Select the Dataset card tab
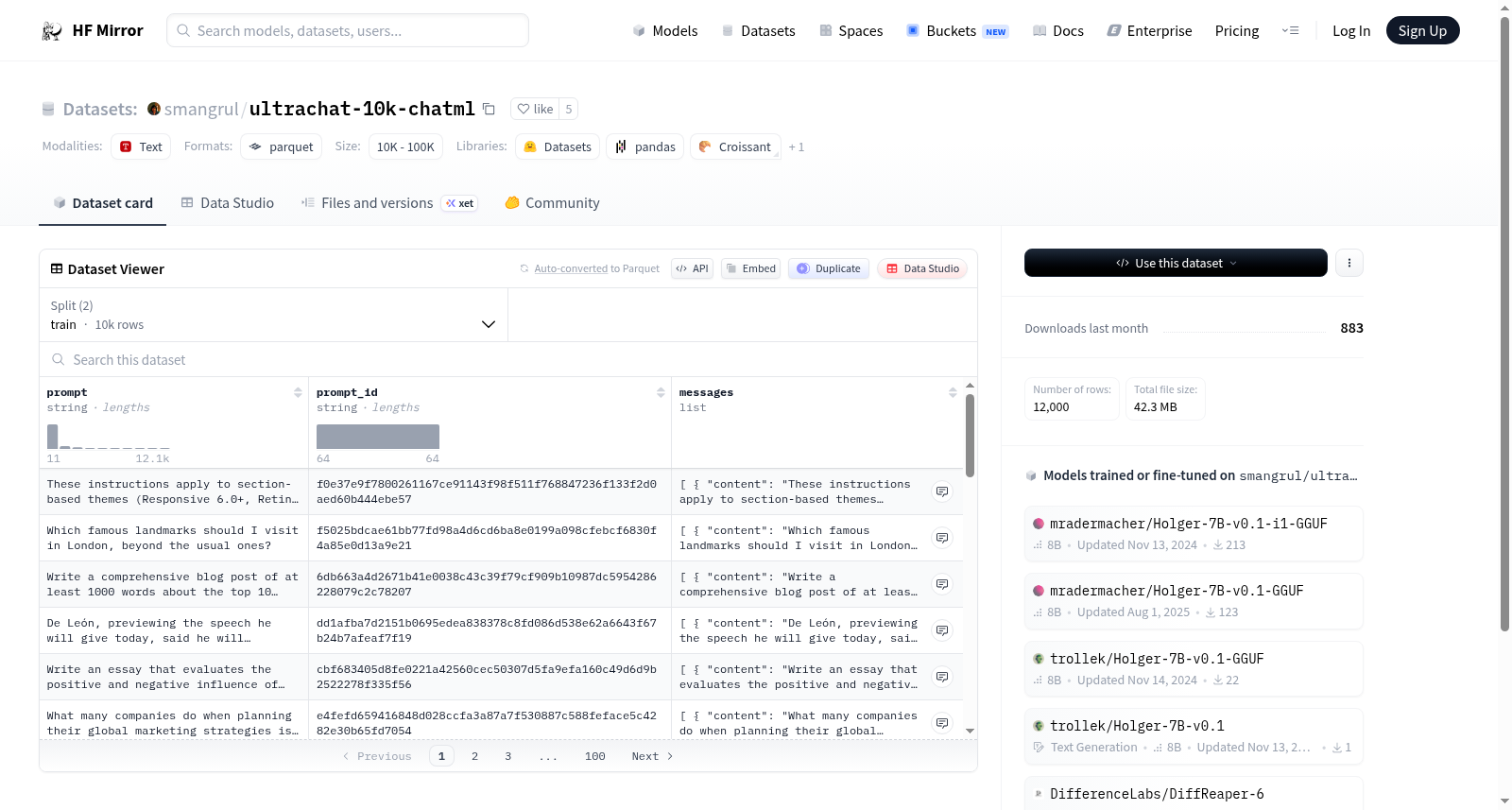The height and width of the screenshot is (810, 1512). coord(102,203)
